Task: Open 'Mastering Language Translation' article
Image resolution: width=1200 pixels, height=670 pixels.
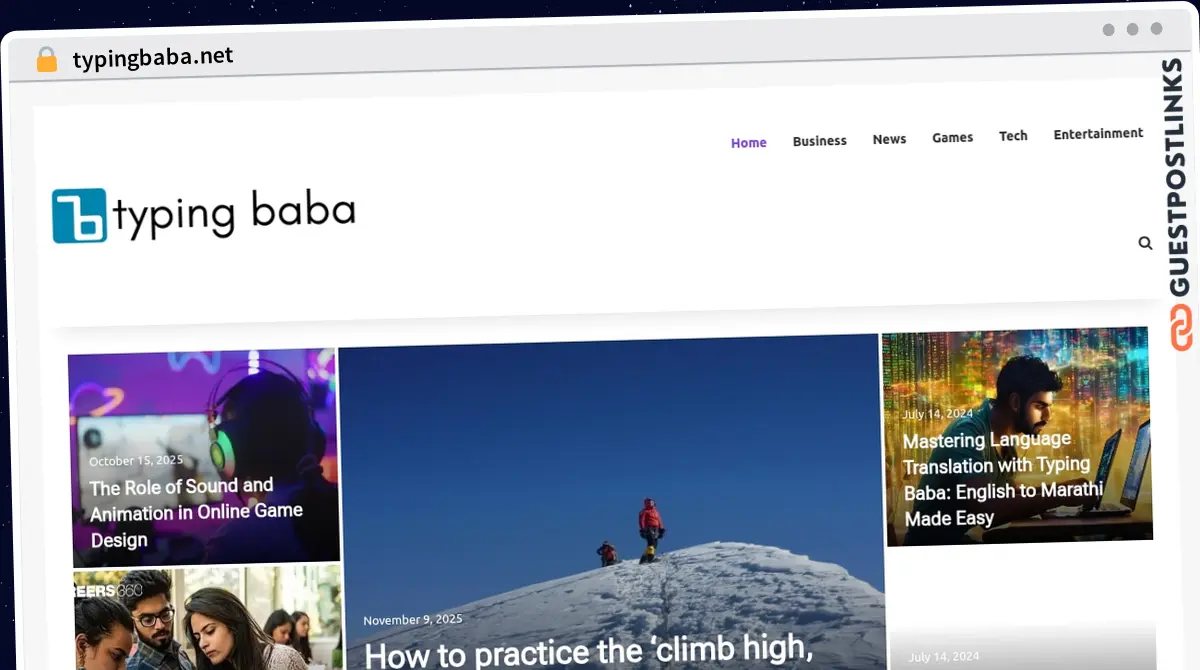Action: click(1002, 479)
